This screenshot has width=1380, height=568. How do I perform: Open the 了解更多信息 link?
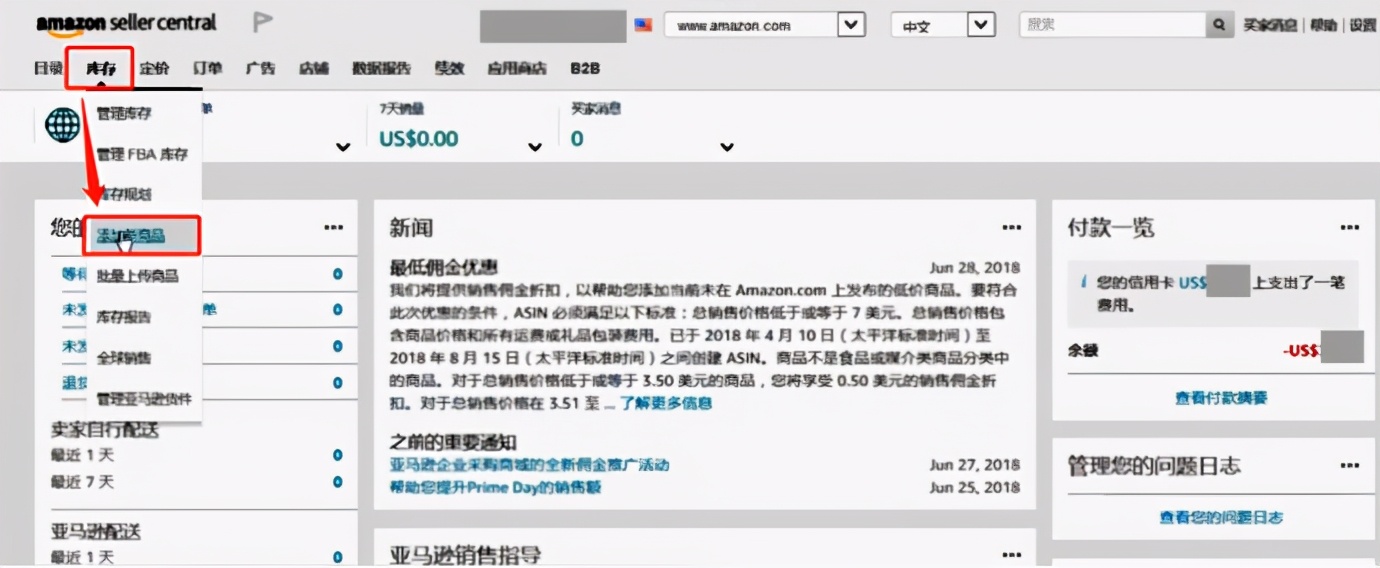click(666, 403)
